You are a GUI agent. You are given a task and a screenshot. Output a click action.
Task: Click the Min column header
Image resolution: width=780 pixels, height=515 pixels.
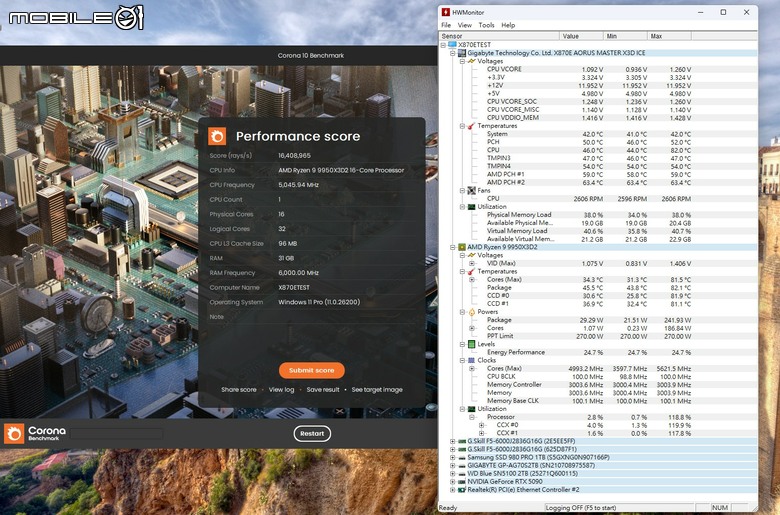point(625,36)
